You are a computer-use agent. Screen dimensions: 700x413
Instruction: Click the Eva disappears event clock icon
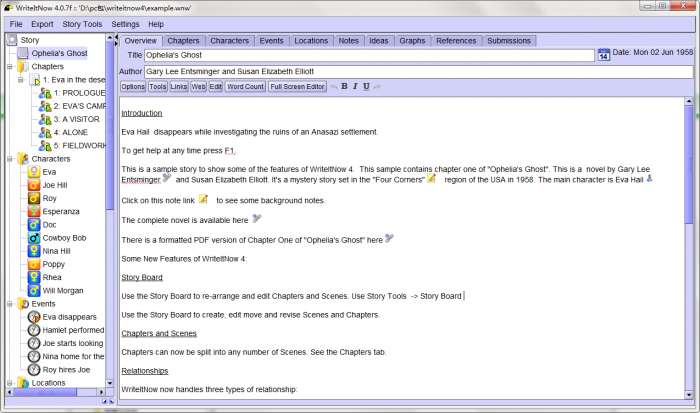34,317
